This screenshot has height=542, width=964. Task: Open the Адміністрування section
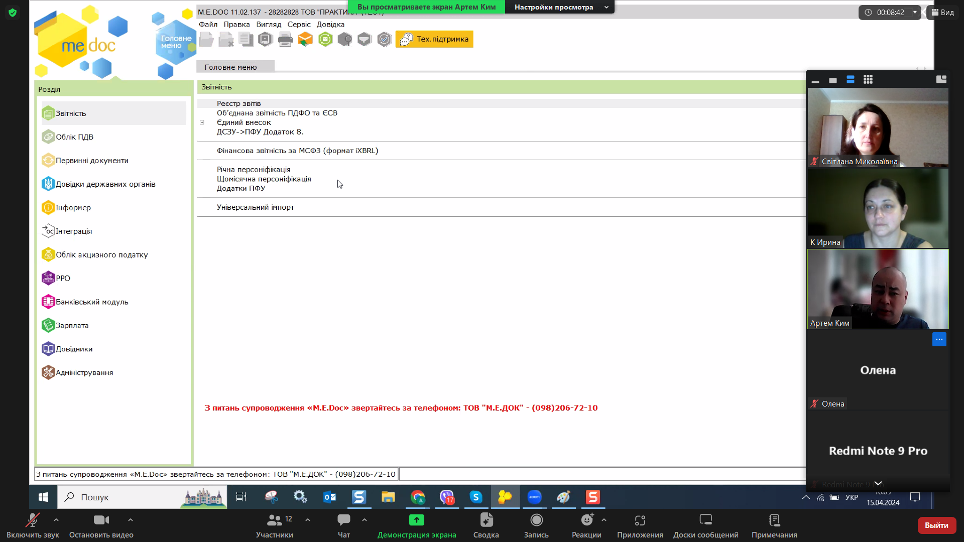point(77,372)
